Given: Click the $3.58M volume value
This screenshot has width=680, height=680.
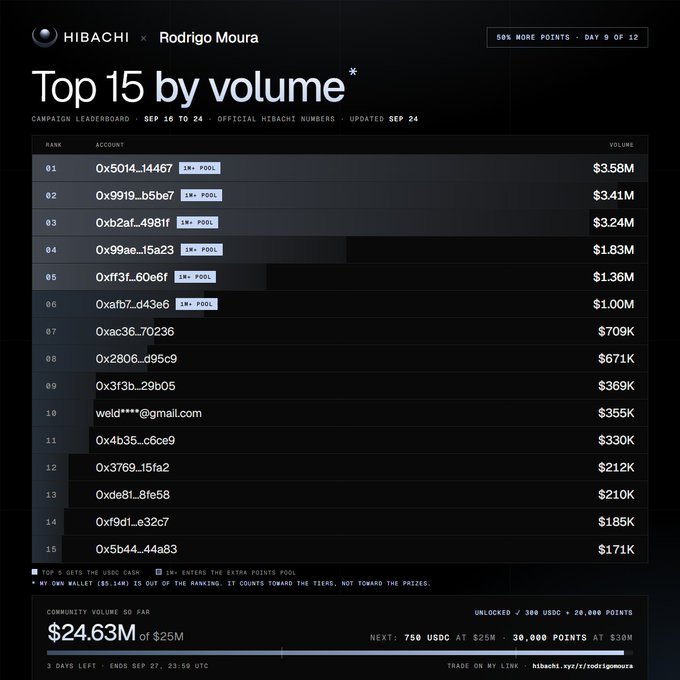Looking at the screenshot, I should pos(613,168).
